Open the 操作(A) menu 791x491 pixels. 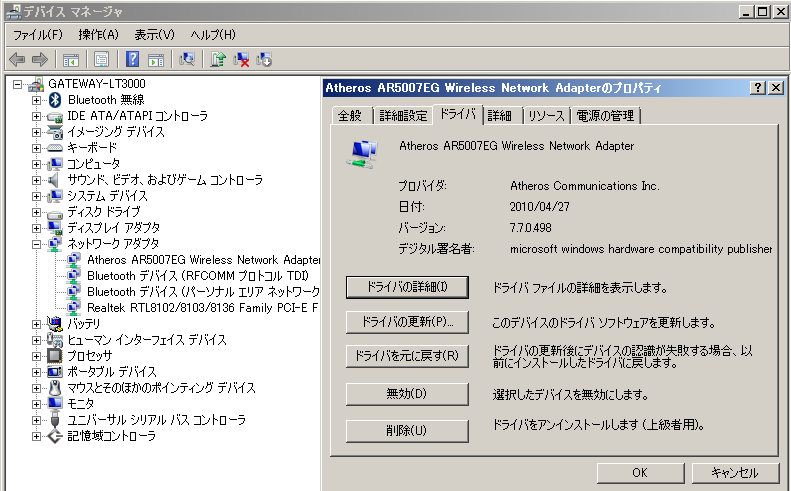pos(98,35)
